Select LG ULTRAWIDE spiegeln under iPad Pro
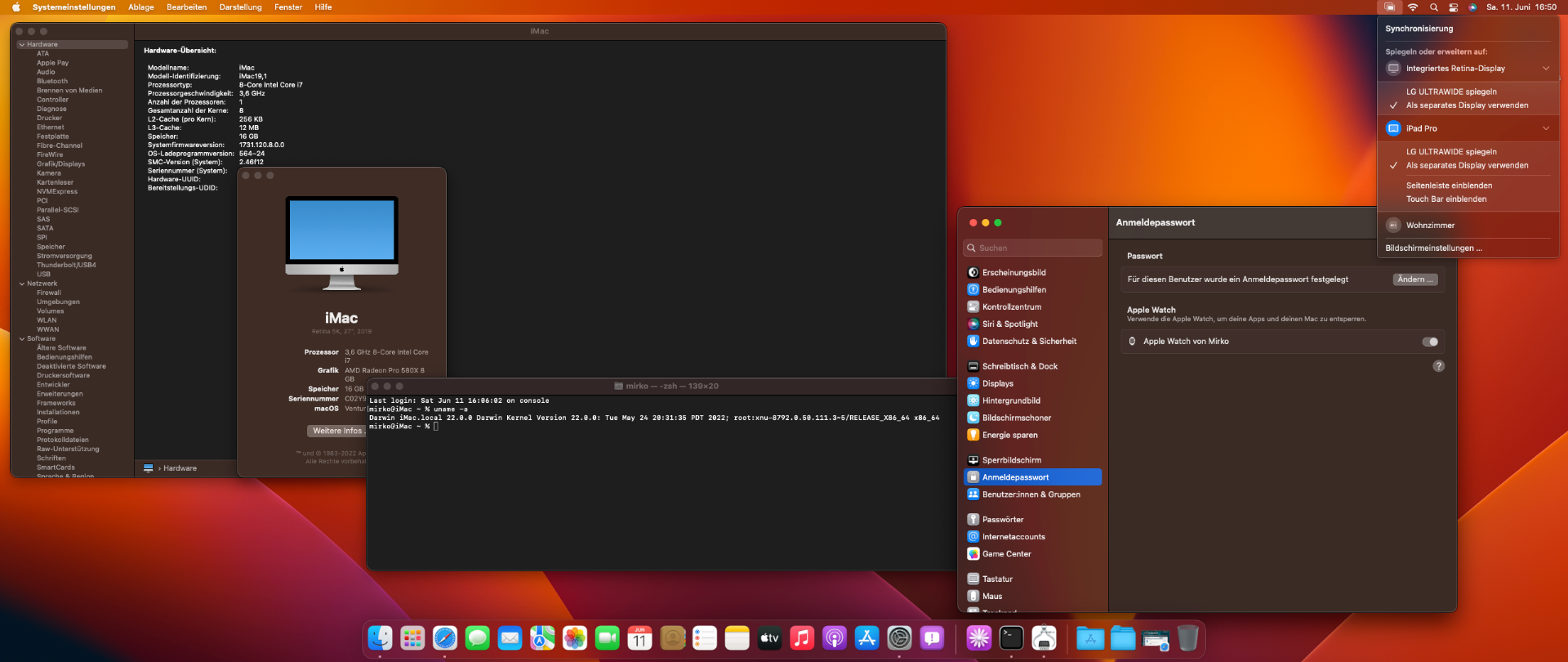 pos(1451,152)
